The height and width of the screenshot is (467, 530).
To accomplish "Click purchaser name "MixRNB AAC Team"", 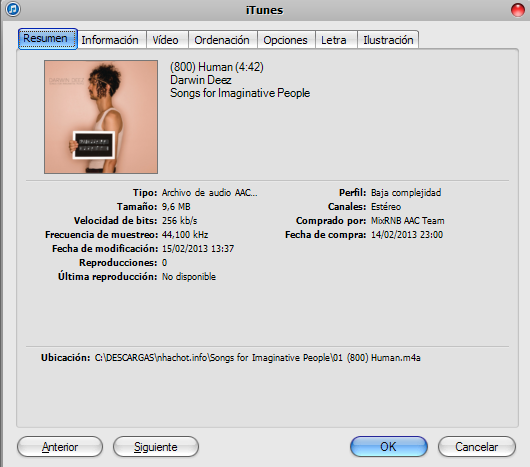I will pyautogui.click(x=408, y=221).
